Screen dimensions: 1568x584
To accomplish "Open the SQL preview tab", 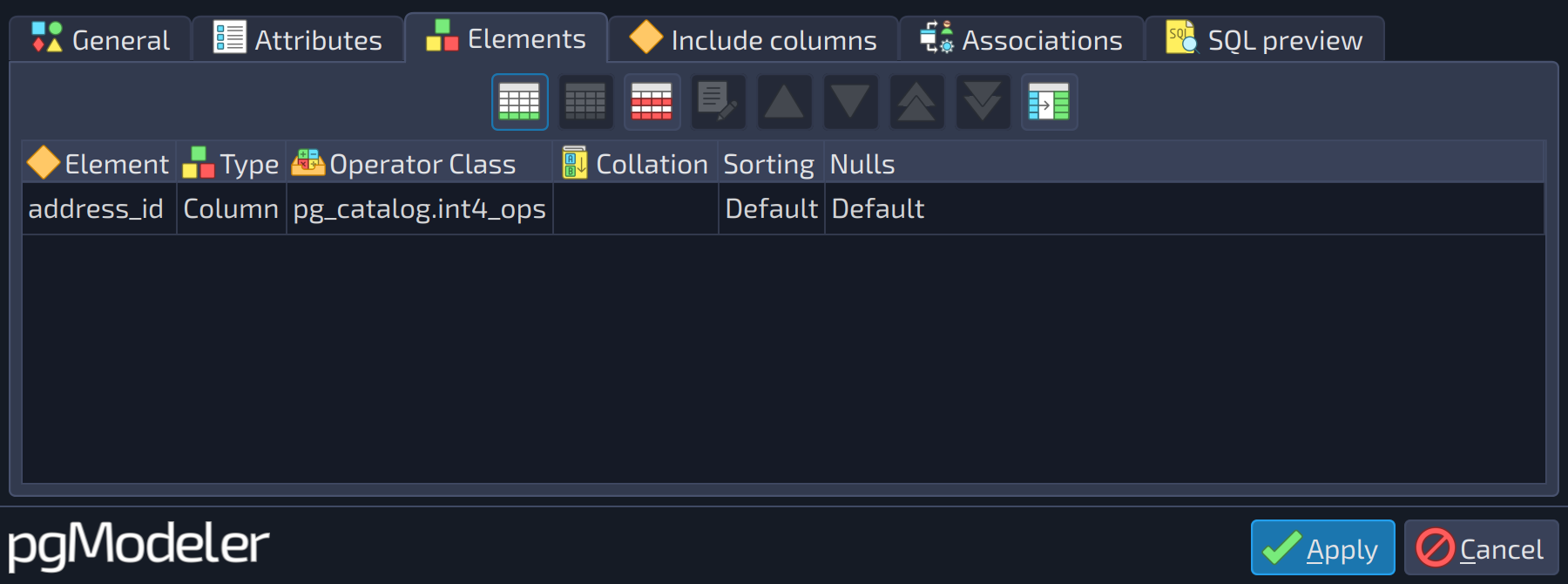I will point(1265,39).
